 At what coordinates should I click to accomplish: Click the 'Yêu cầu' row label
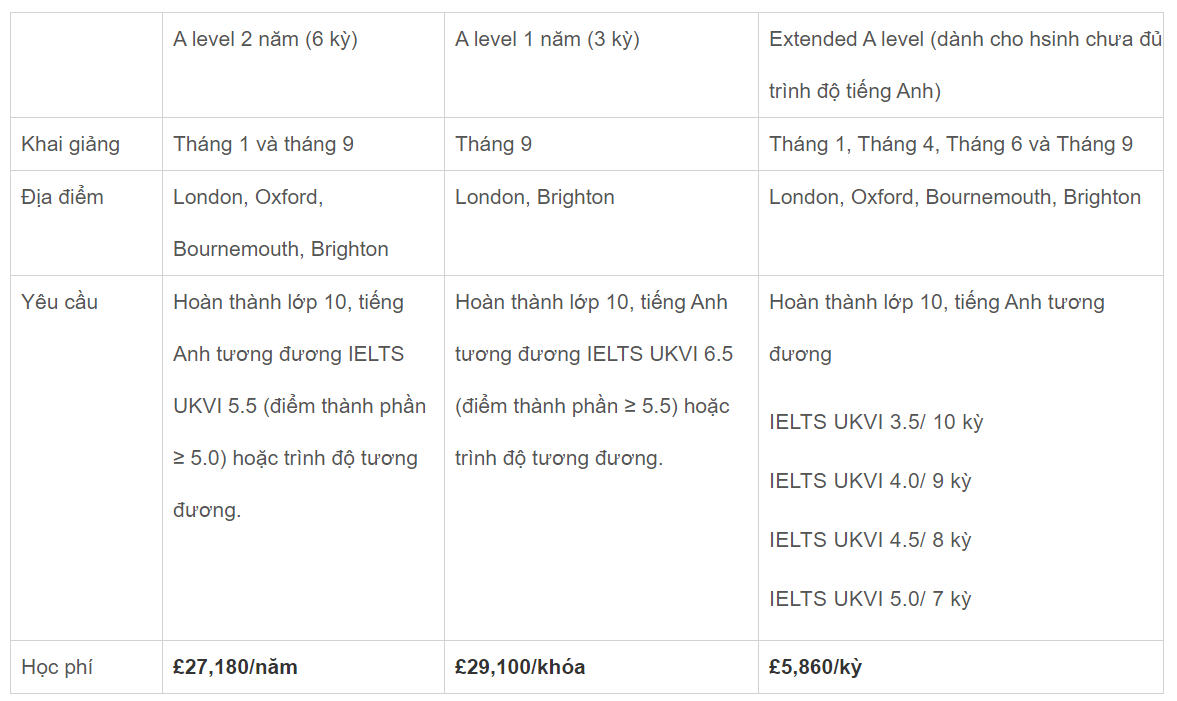pyautogui.click(x=60, y=302)
